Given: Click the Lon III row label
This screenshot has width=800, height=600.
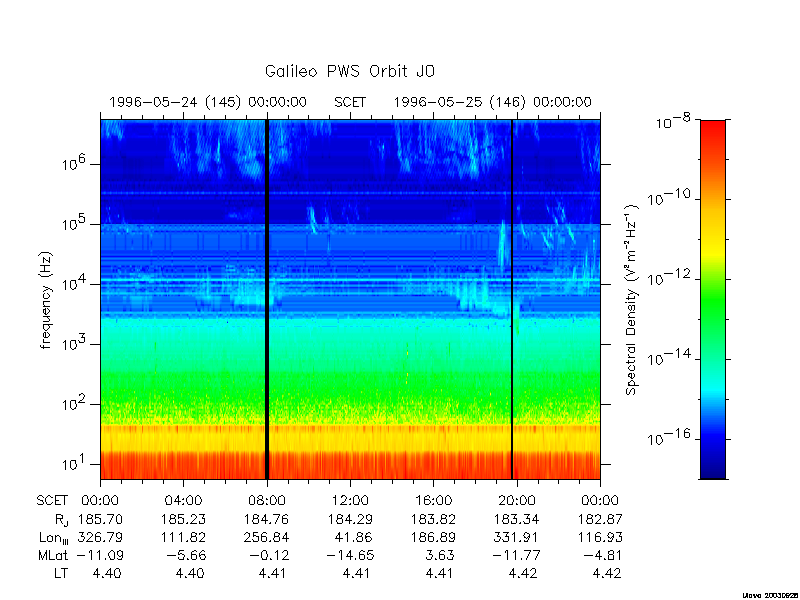Looking at the screenshot, I should coord(54,538).
